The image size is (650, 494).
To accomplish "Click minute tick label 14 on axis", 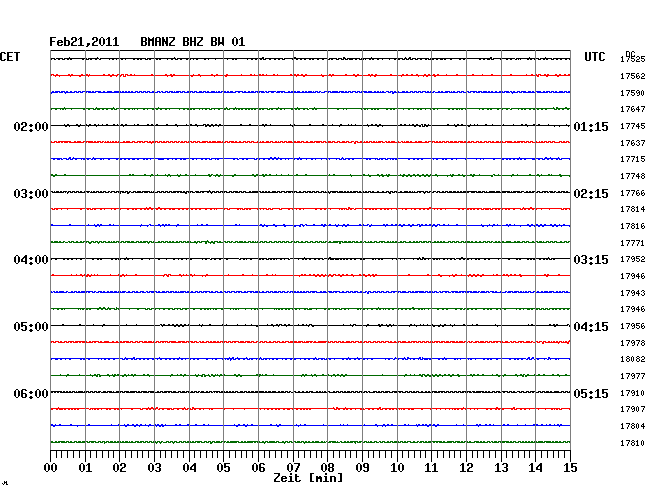I will [535, 468].
